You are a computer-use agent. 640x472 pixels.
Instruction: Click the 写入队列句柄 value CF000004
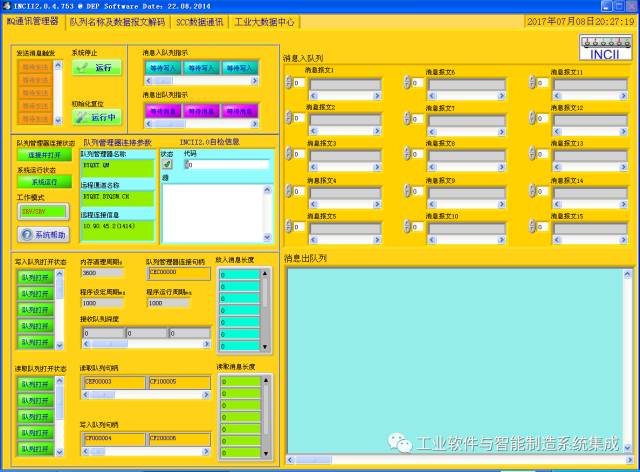click(x=114, y=439)
